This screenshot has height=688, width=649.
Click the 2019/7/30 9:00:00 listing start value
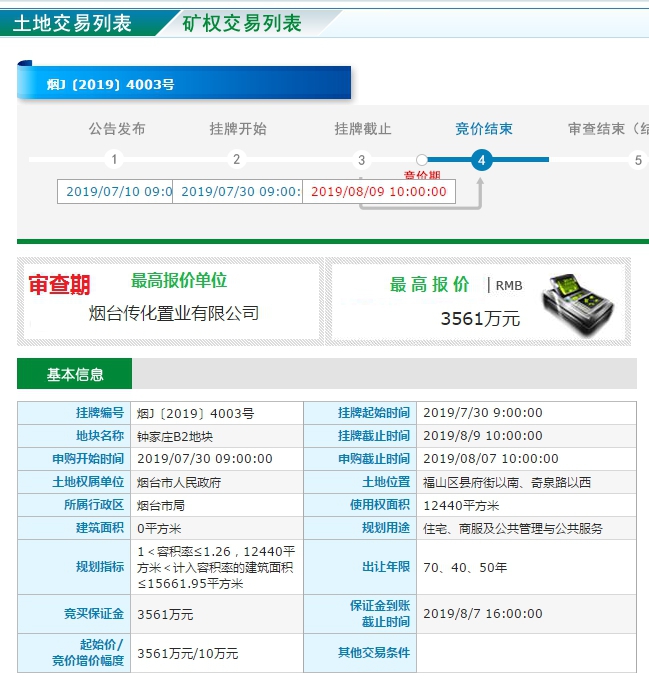[x=483, y=413]
